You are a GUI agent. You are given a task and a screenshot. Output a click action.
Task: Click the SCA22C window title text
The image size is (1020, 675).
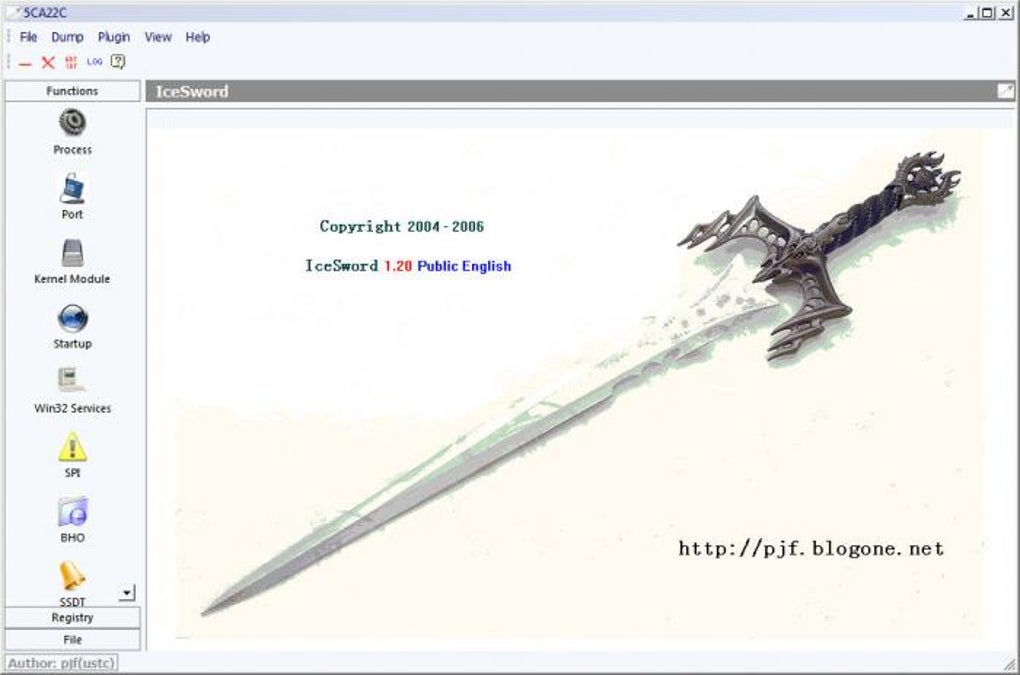point(45,12)
